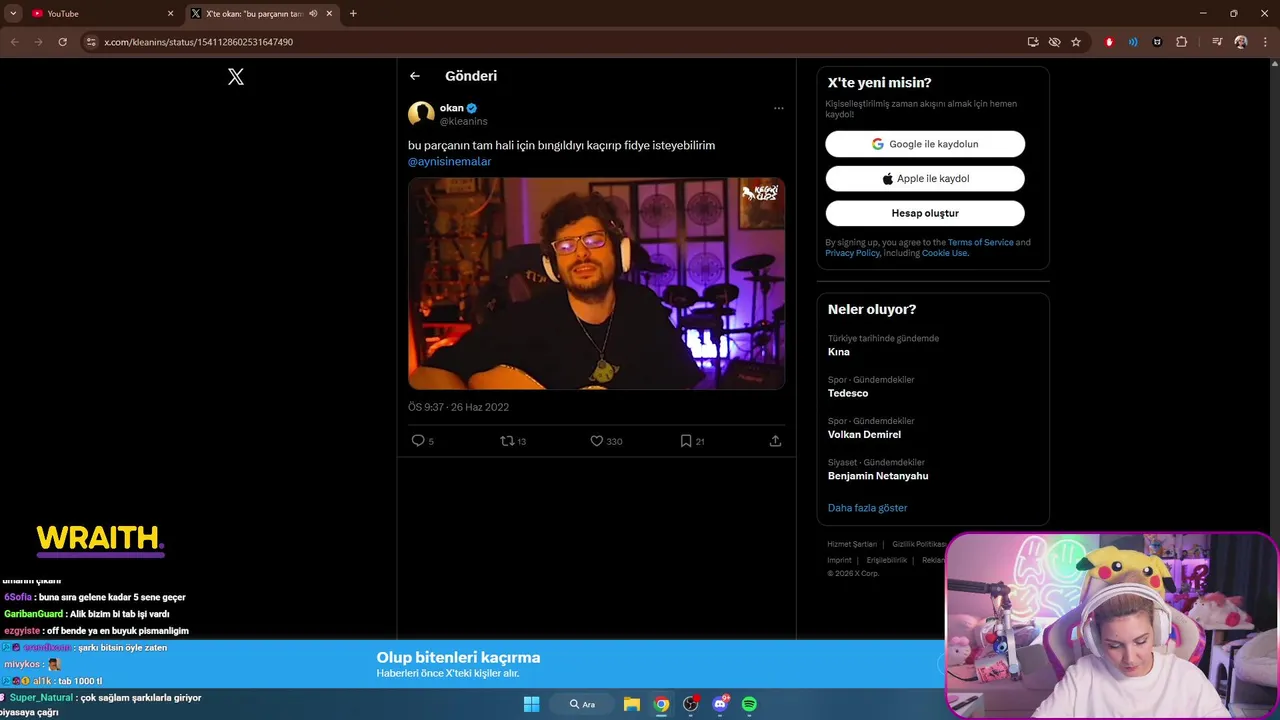
Task: Click the repost icon with 13 reposts
Action: [507, 441]
